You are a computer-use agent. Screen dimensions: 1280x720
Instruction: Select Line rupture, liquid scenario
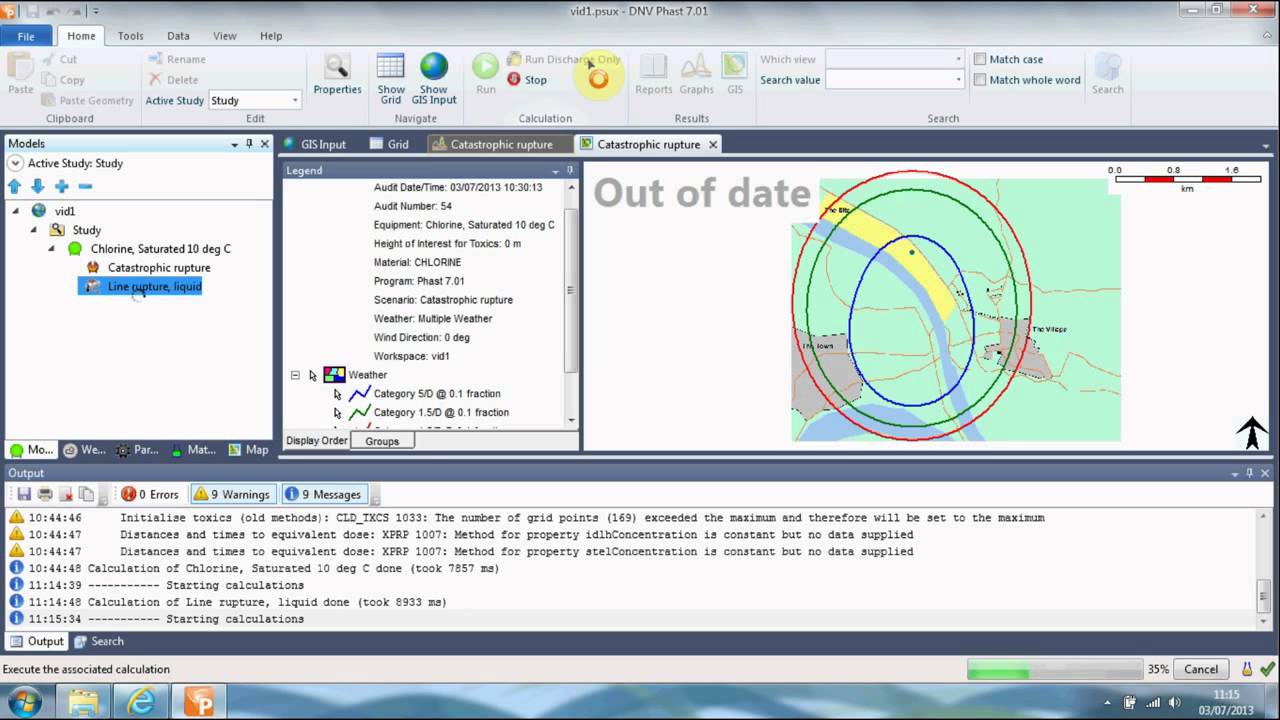point(155,287)
